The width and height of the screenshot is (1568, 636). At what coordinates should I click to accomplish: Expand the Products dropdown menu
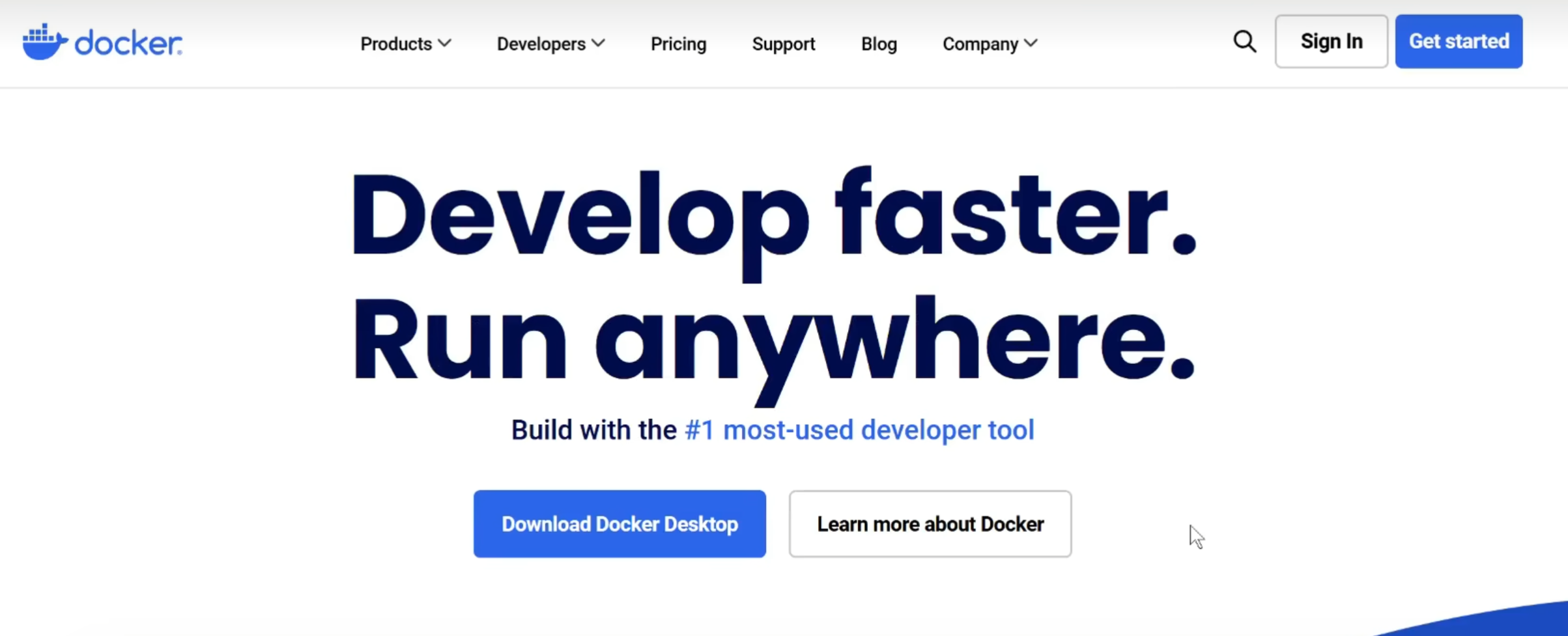[405, 44]
